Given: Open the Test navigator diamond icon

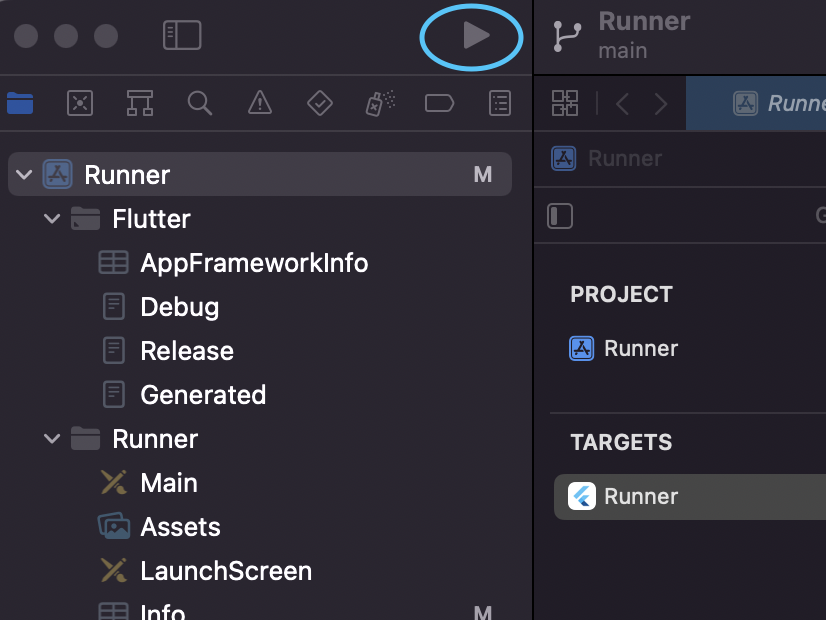Looking at the screenshot, I should [x=320, y=103].
